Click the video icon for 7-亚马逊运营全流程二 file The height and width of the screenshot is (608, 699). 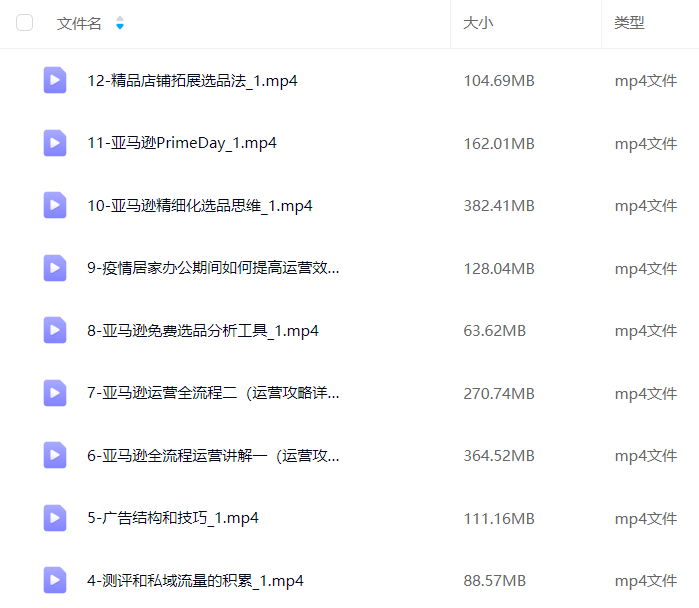click(55, 393)
